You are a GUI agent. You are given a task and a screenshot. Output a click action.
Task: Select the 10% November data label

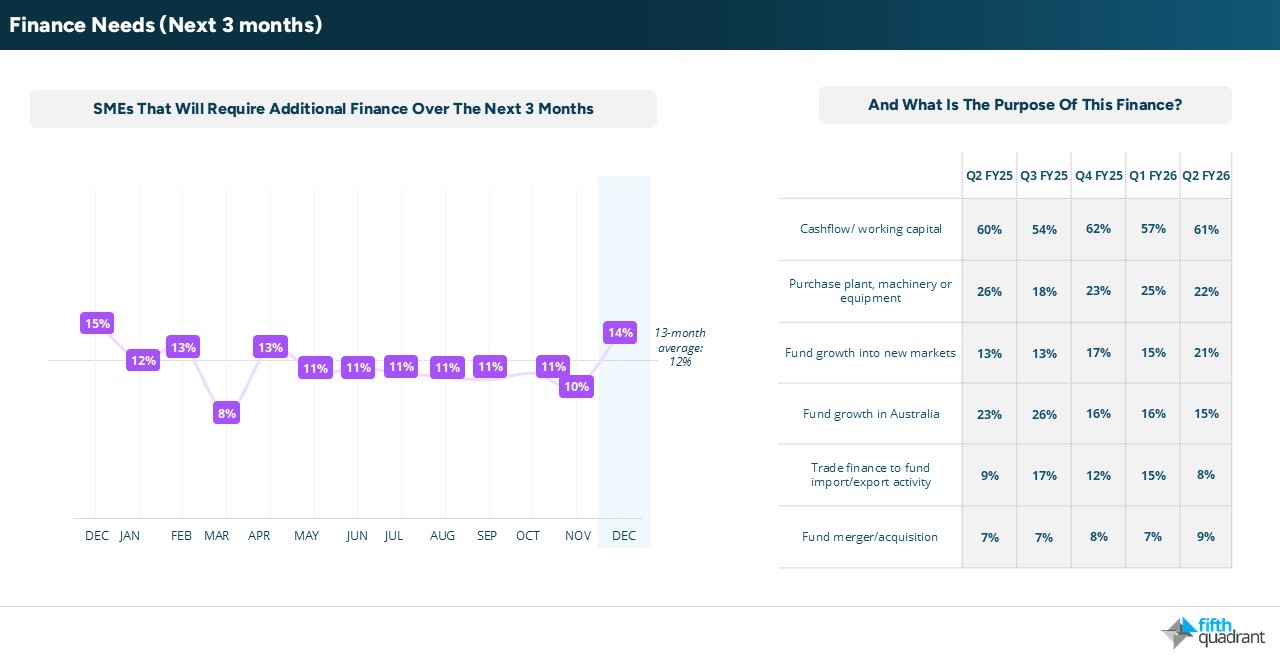coord(576,386)
